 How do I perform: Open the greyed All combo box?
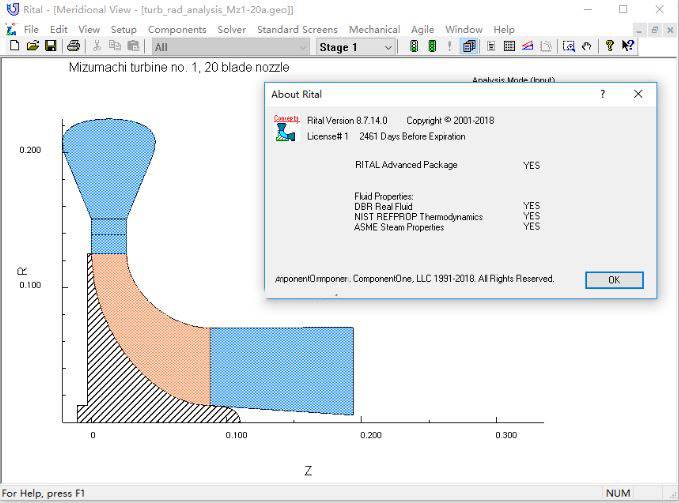coord(230,47)
